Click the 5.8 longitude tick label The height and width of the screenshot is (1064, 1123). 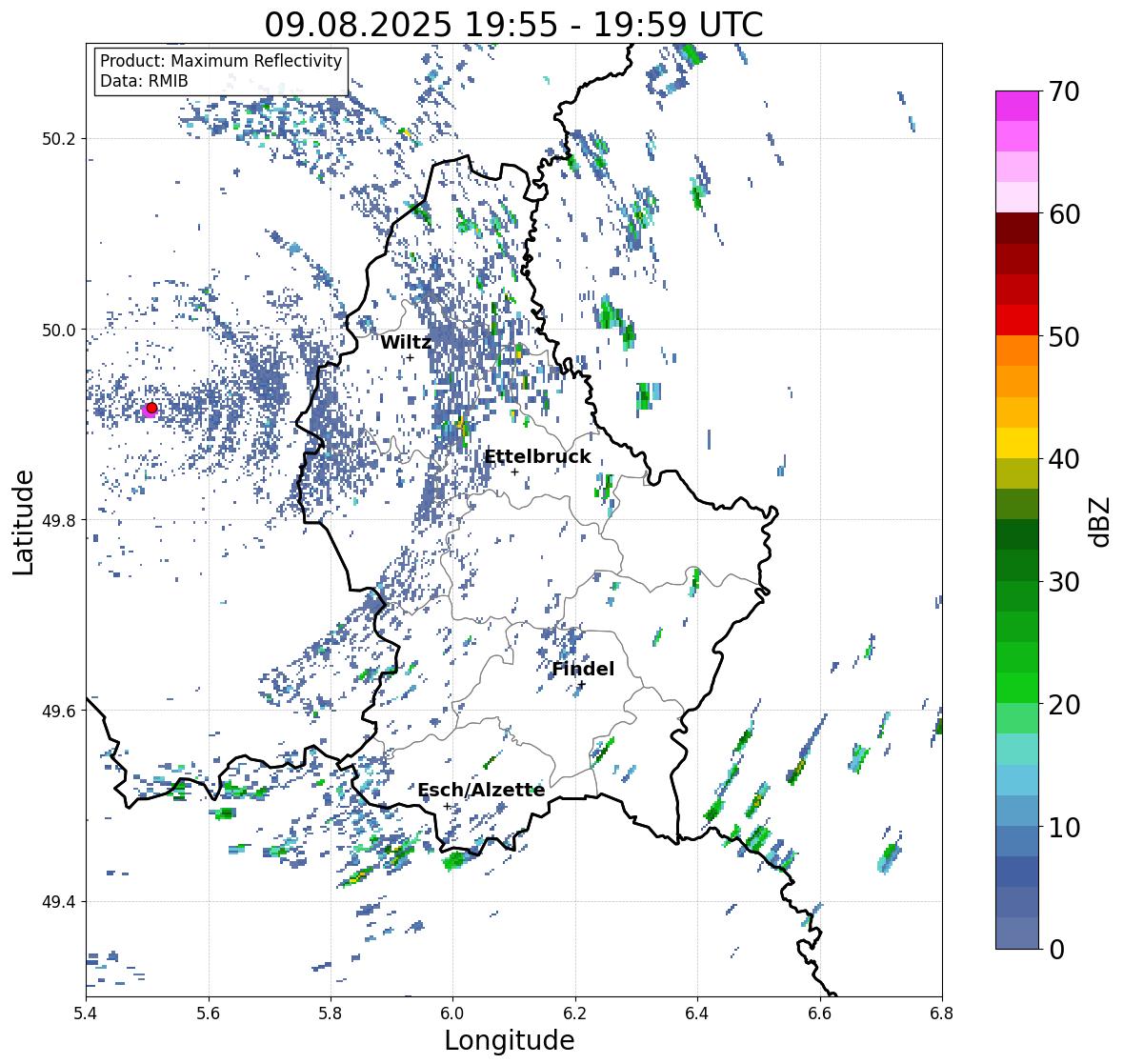coord(331,1014)
